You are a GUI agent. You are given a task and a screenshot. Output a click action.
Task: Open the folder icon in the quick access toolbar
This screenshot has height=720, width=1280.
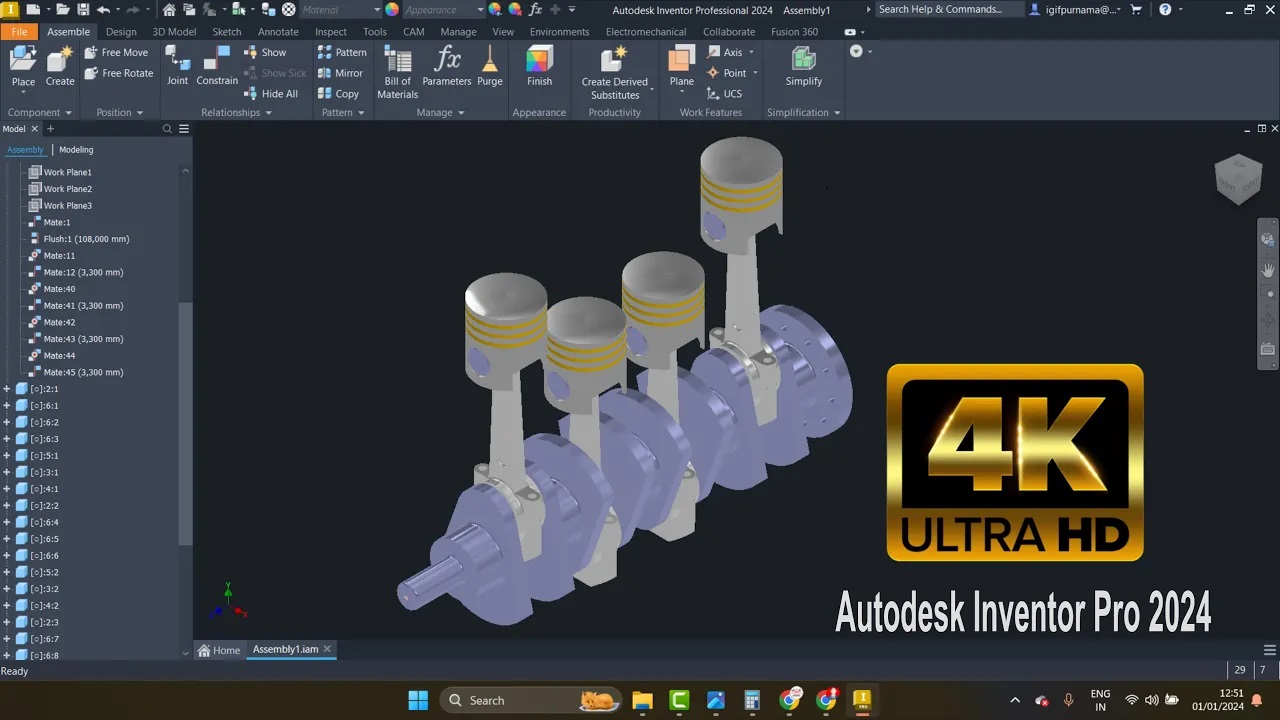coord(62,9)
